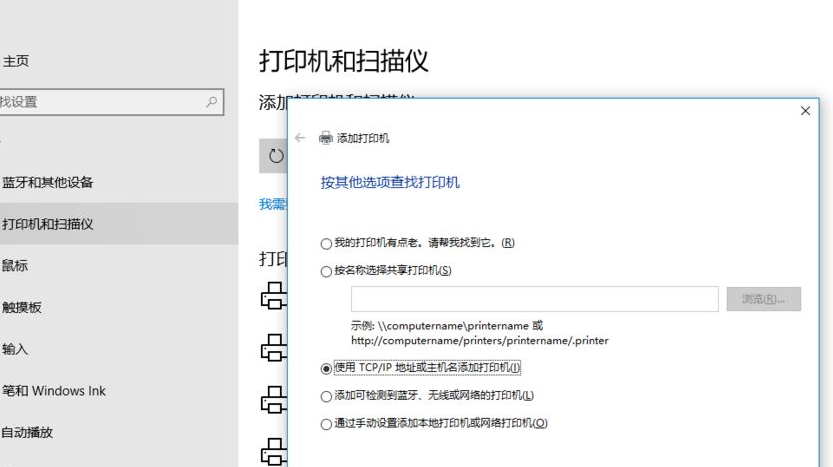Open 笔和 Windows Ink settings page
The height and width of the screenshot is (467, 833).
(54, 391)
